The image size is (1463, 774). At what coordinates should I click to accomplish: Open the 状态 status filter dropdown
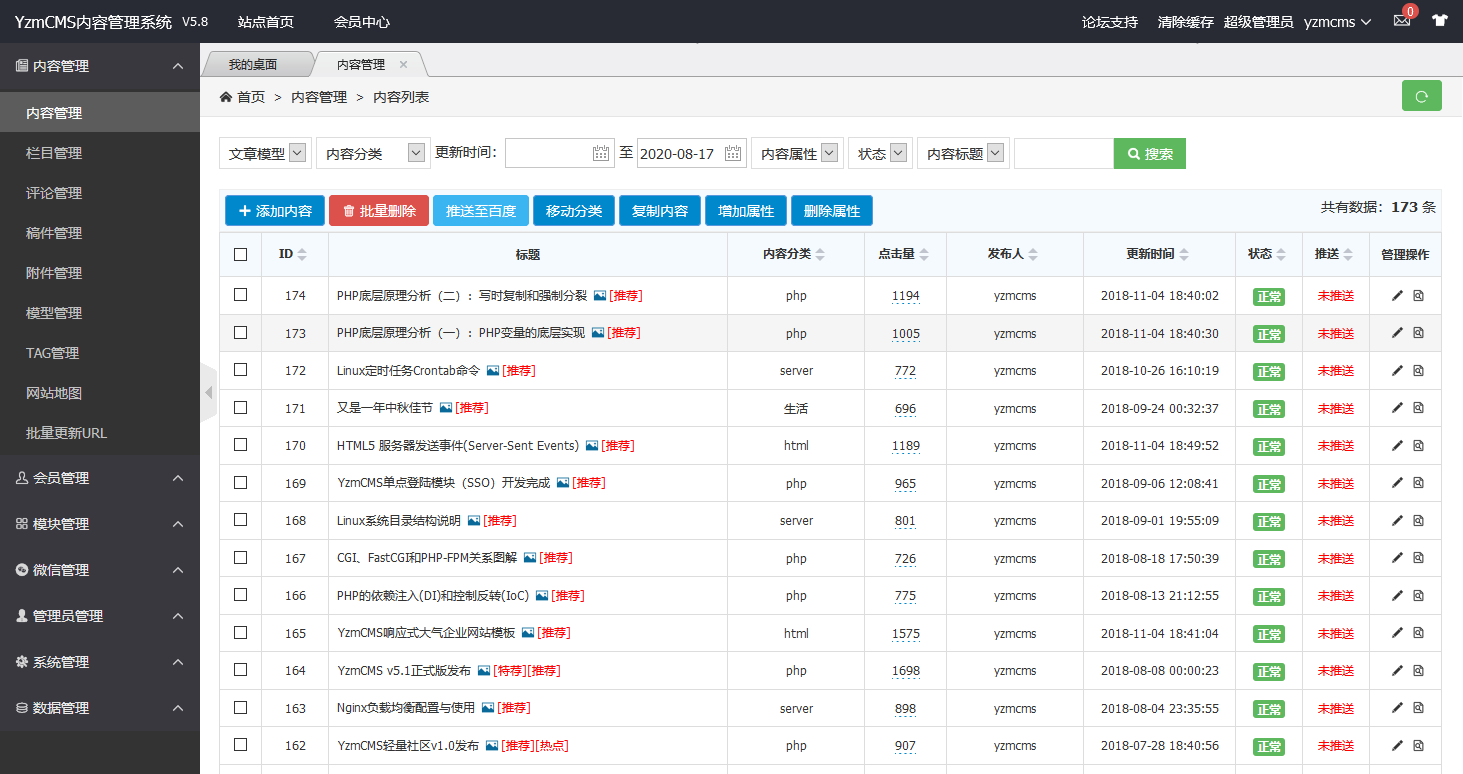coord(879,153)
